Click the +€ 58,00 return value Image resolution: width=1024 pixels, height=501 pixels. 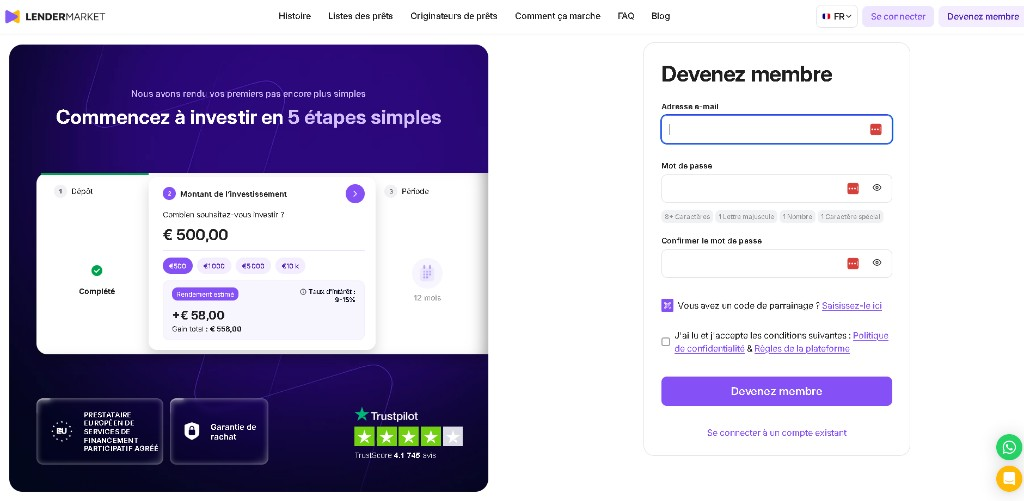coord(198,315)
